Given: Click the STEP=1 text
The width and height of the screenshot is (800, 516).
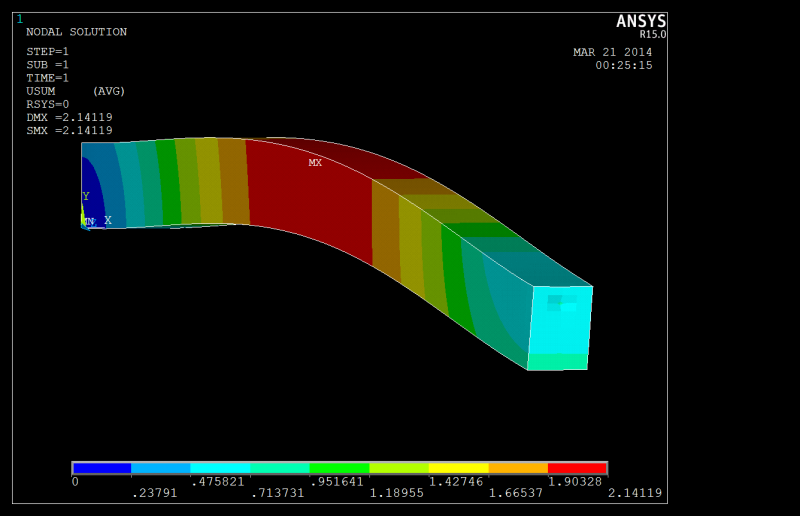Looking at the screenshot, I should pos(47,52).
